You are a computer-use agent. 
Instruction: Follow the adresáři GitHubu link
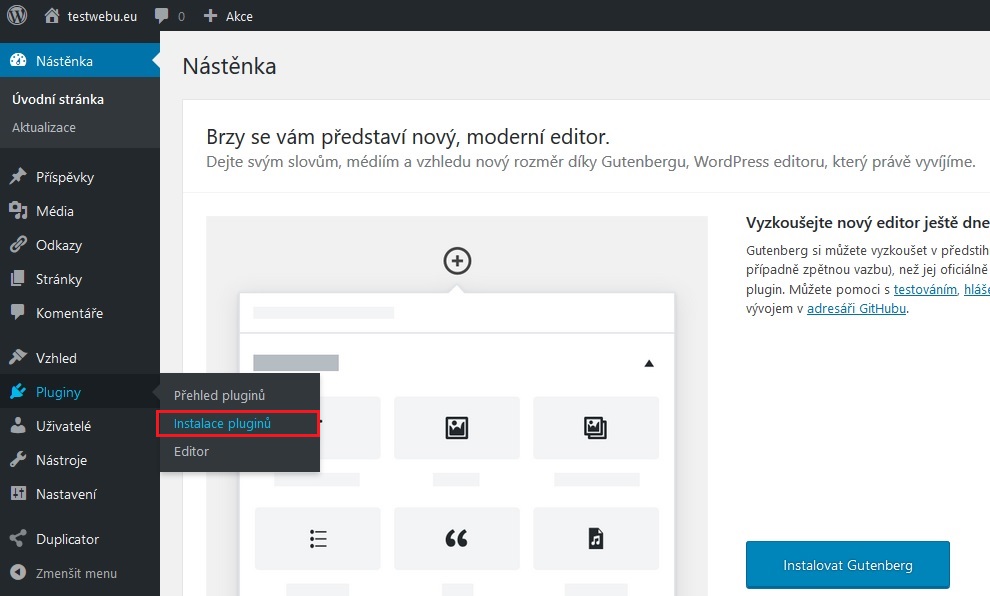pyautogui.click(x=857, y=309)
